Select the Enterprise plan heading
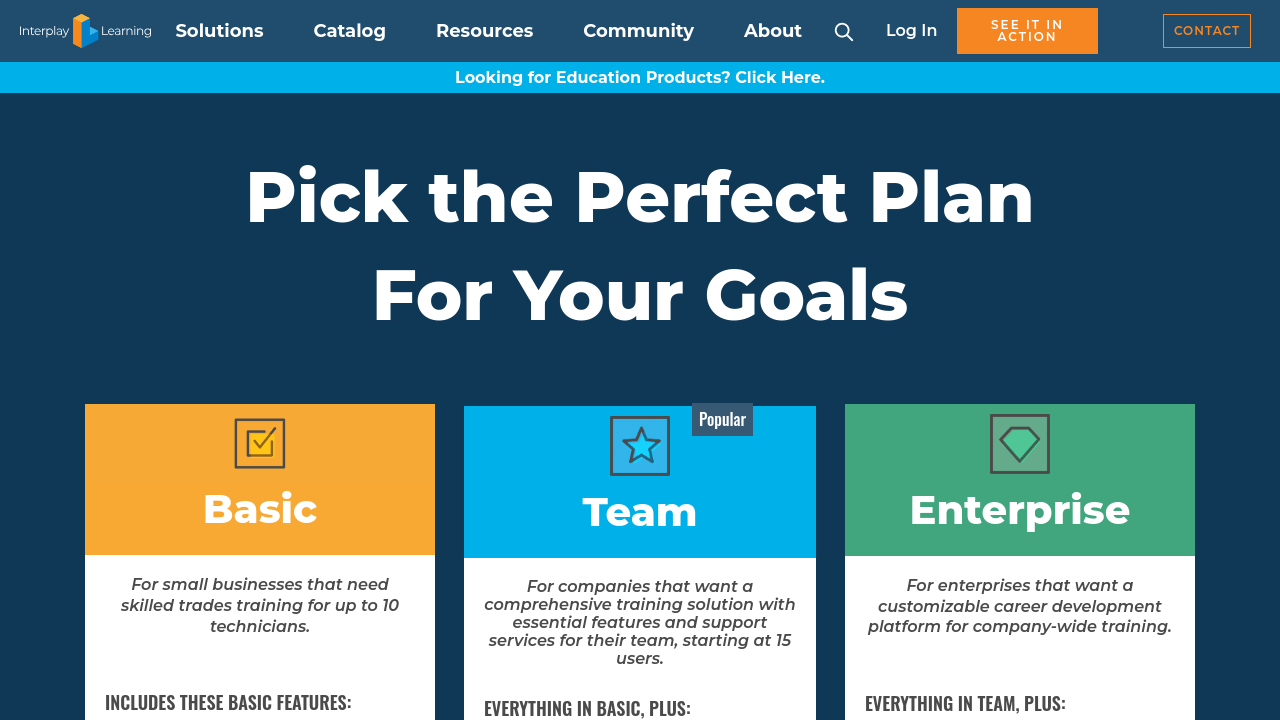This screenshot has height=720, width=1280. pos(1020,510)
